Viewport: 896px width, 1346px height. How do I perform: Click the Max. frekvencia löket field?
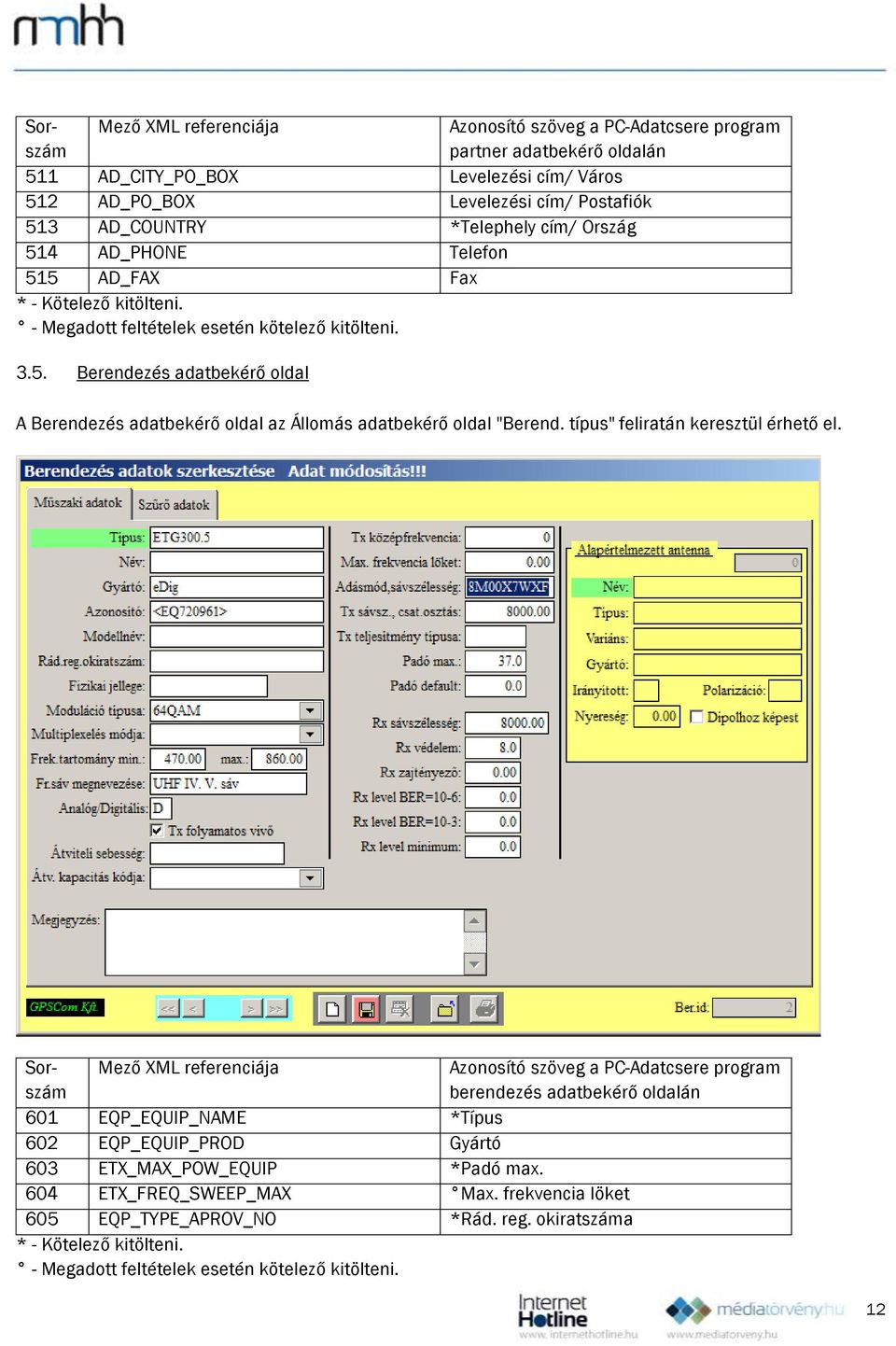[x=510, y=562]
